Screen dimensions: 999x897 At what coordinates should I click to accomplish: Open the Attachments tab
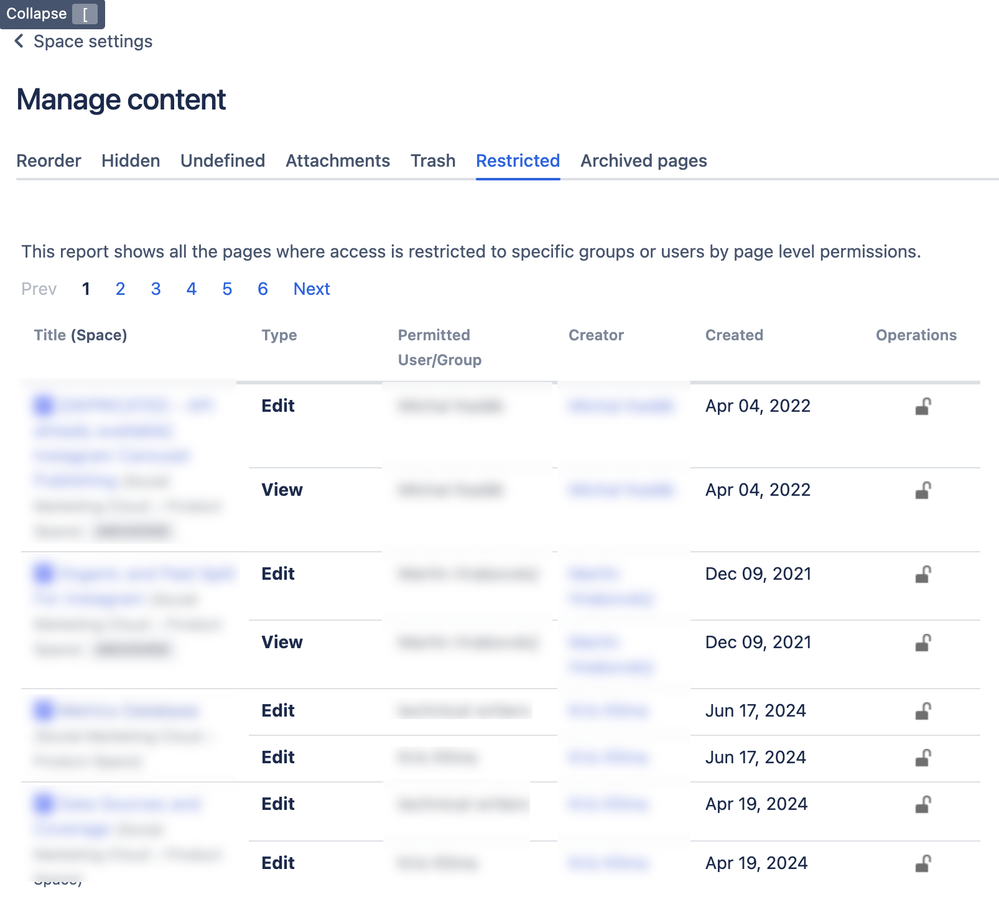coord(338,161)
